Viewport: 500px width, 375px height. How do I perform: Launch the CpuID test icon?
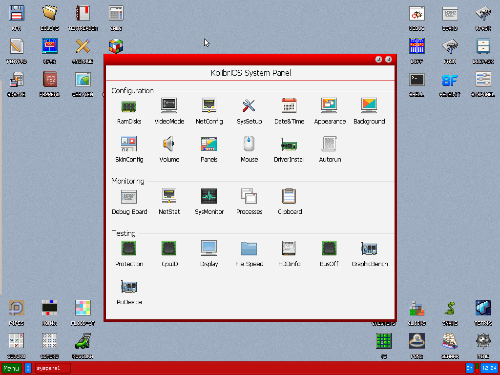[x=169, y=248]
